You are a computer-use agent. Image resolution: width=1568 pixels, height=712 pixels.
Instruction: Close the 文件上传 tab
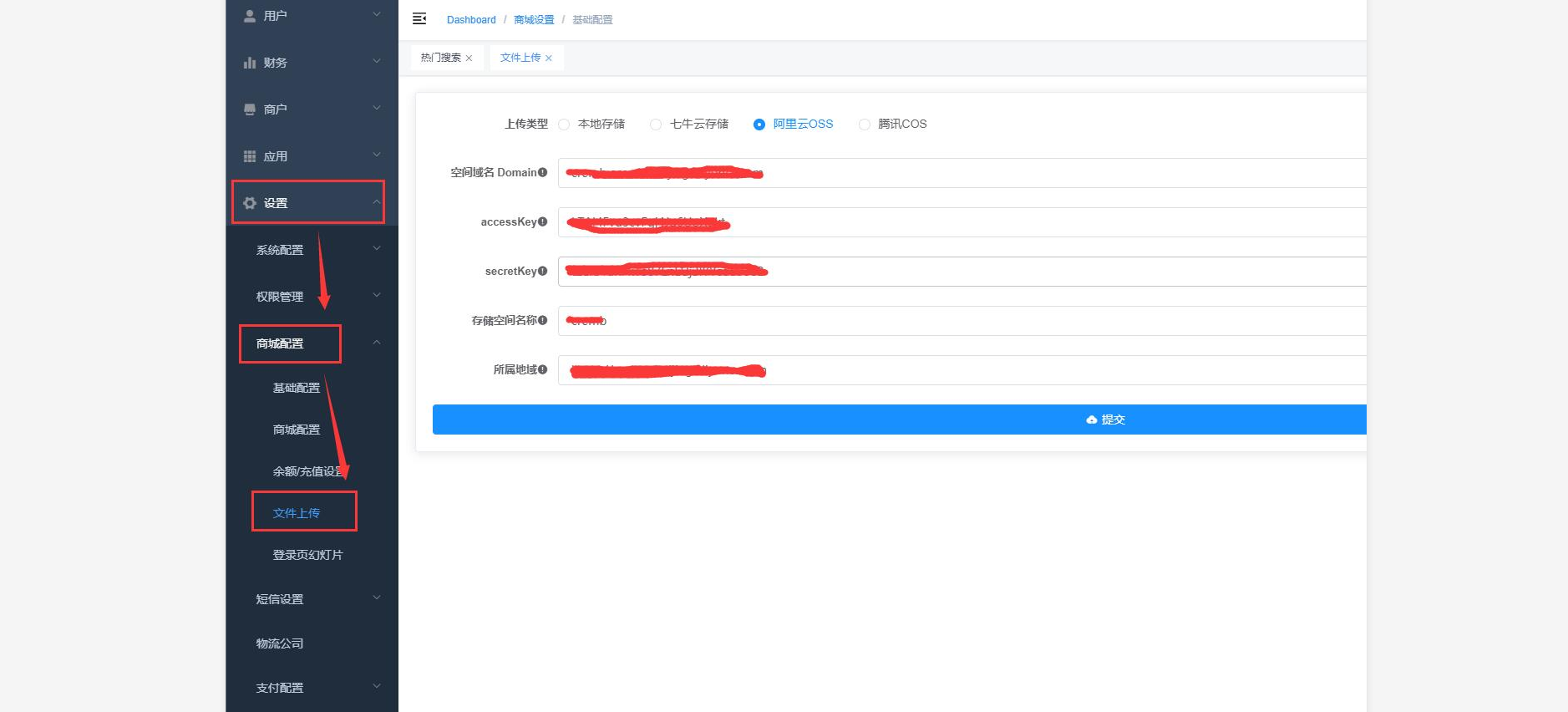click(548, 58)
